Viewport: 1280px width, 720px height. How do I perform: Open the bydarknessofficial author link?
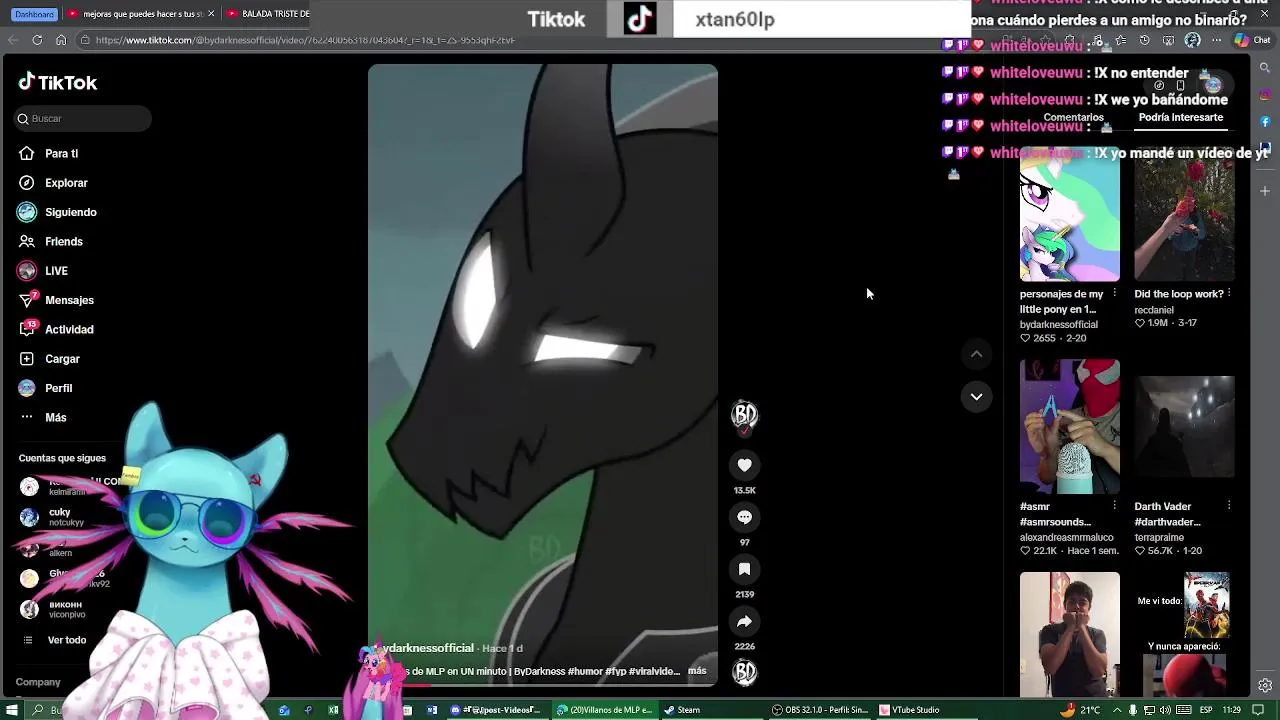pyautogui.click(x=1058, y=325)
